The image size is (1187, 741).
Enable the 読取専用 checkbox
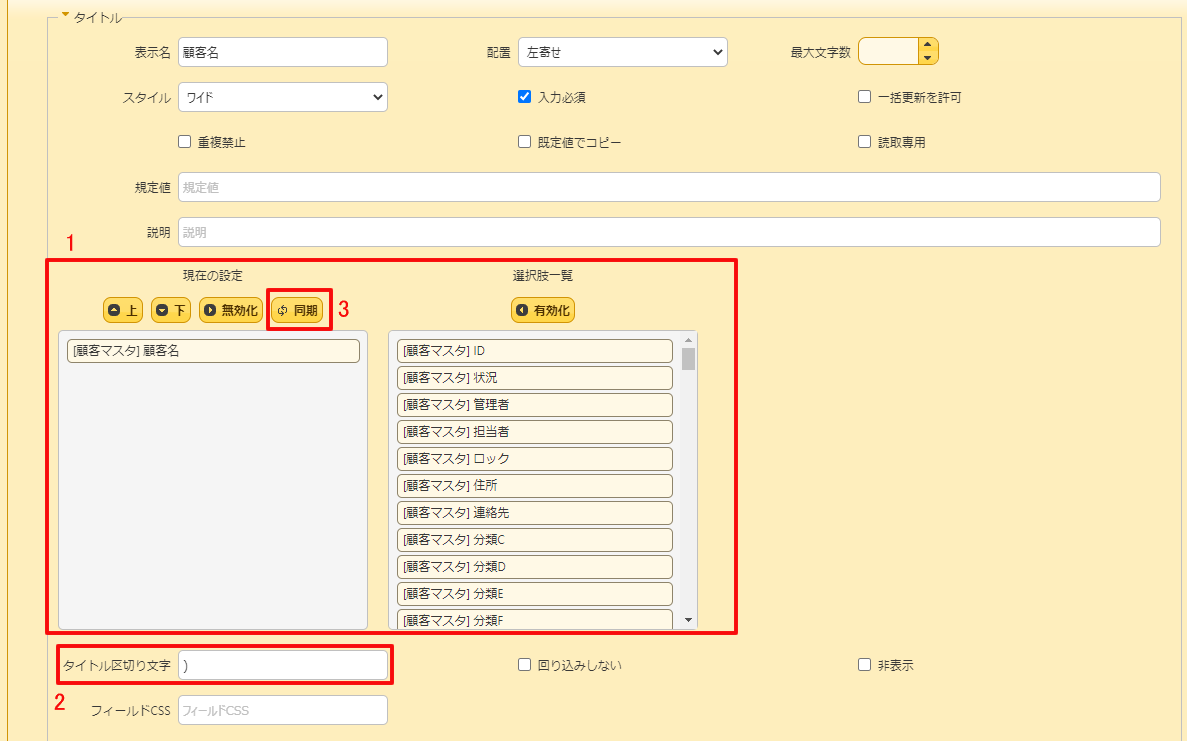(864, 141)
